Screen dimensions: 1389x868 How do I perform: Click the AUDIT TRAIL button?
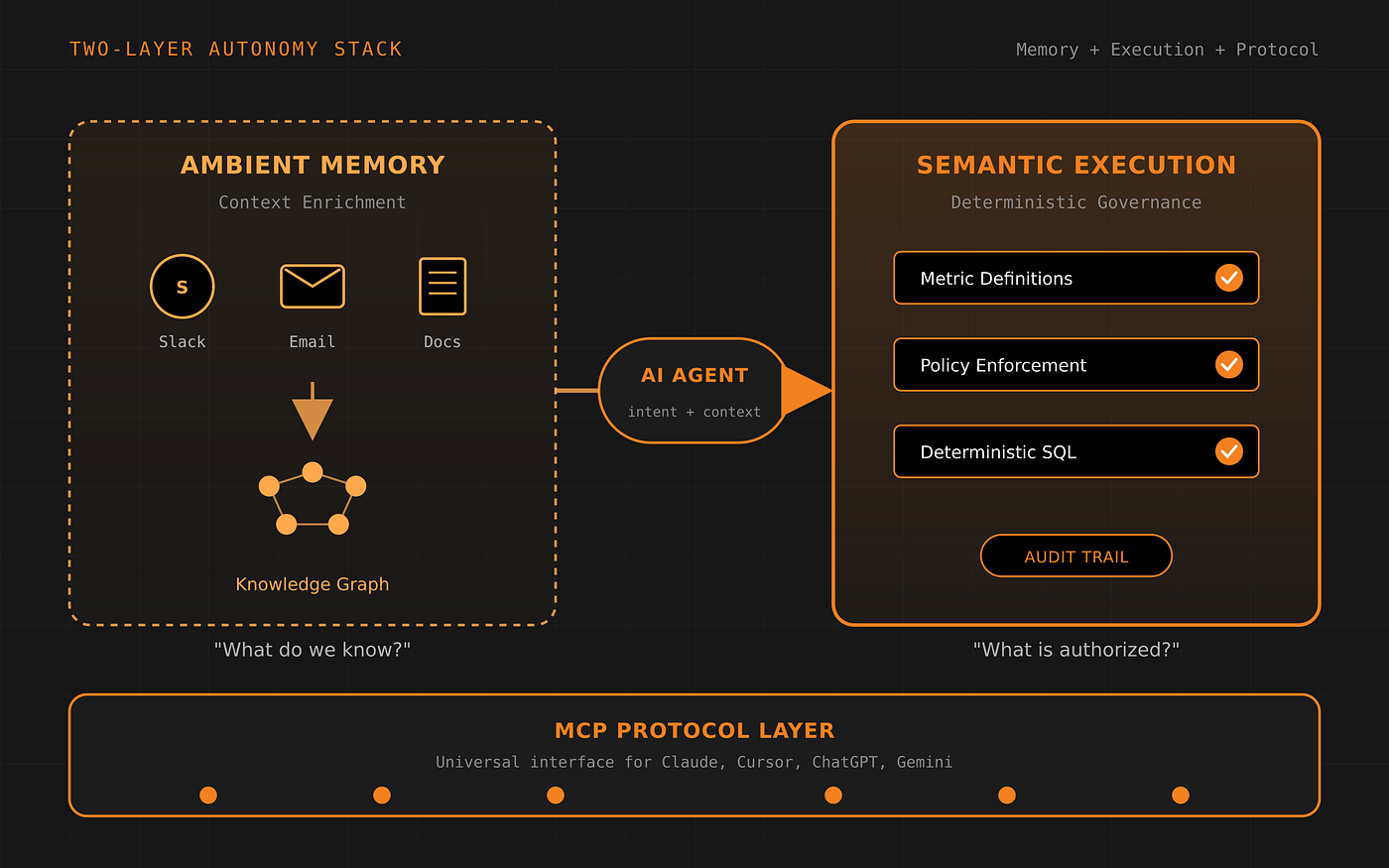1076,556
